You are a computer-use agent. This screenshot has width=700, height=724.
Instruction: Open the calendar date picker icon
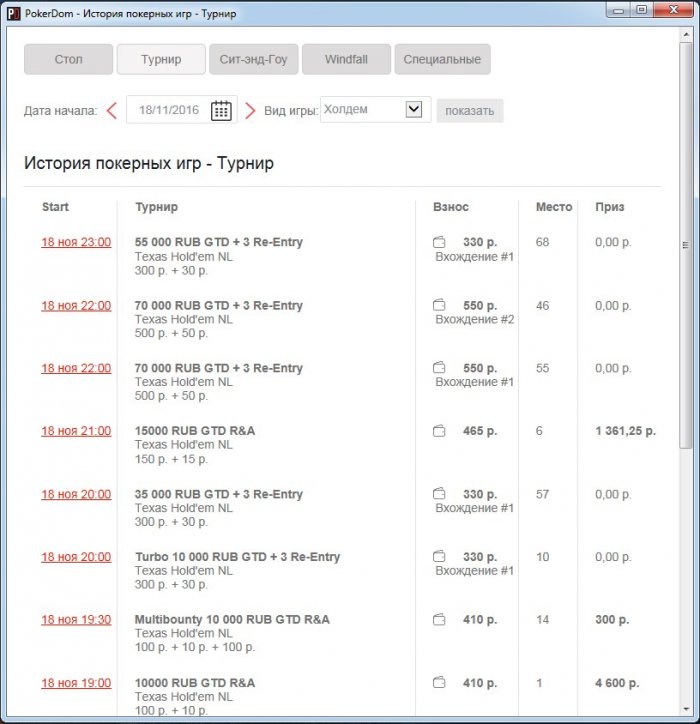tap(221, 110)
